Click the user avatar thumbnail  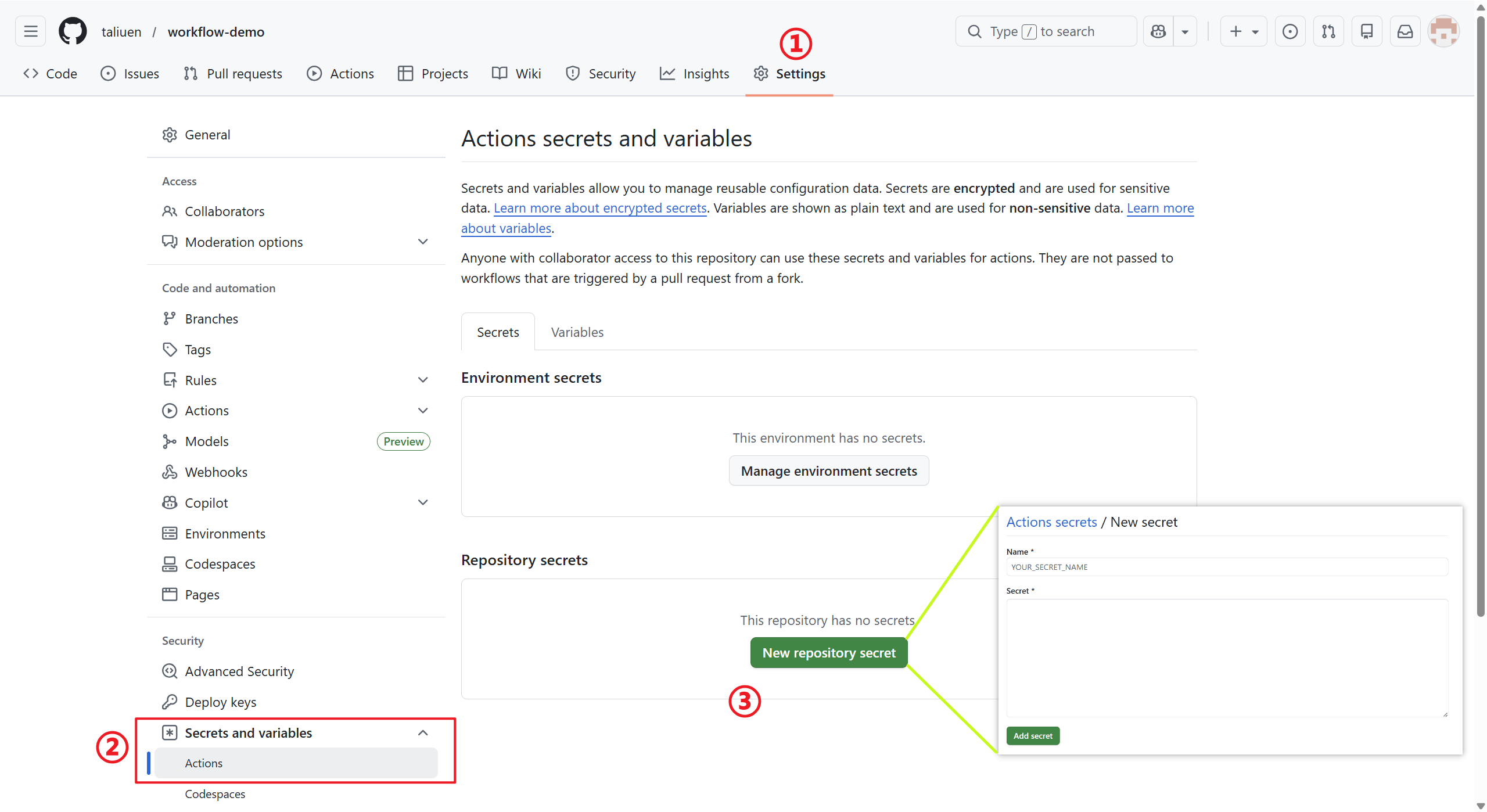point(1443,31)
